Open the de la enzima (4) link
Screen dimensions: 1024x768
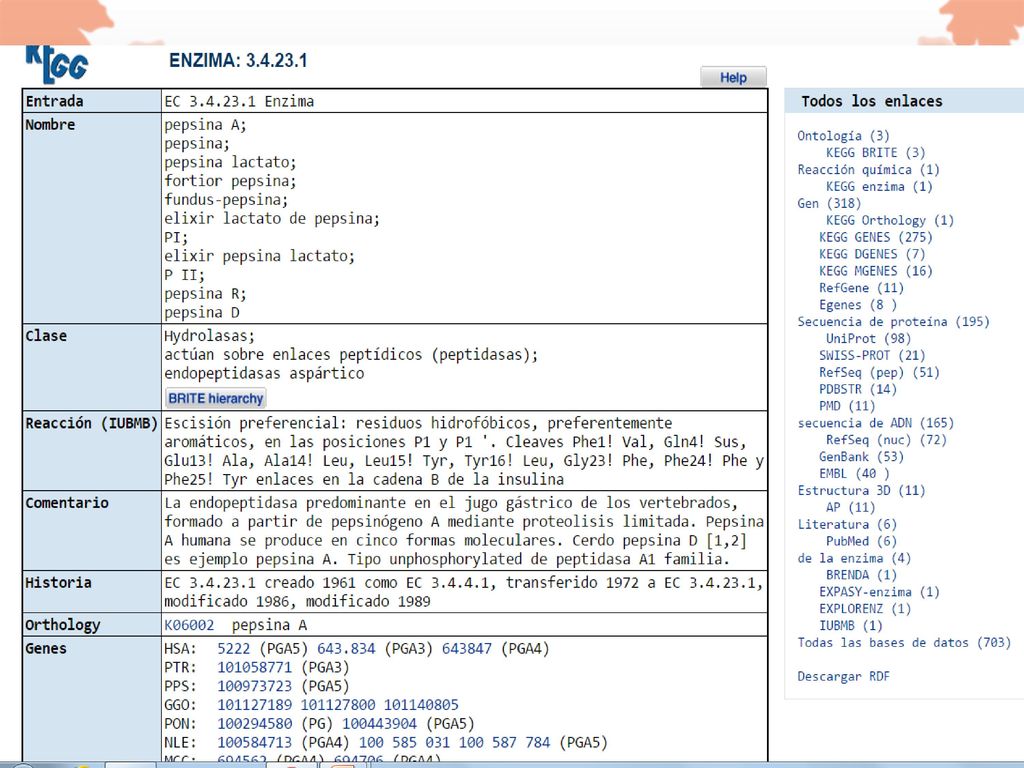pos(854,558)
